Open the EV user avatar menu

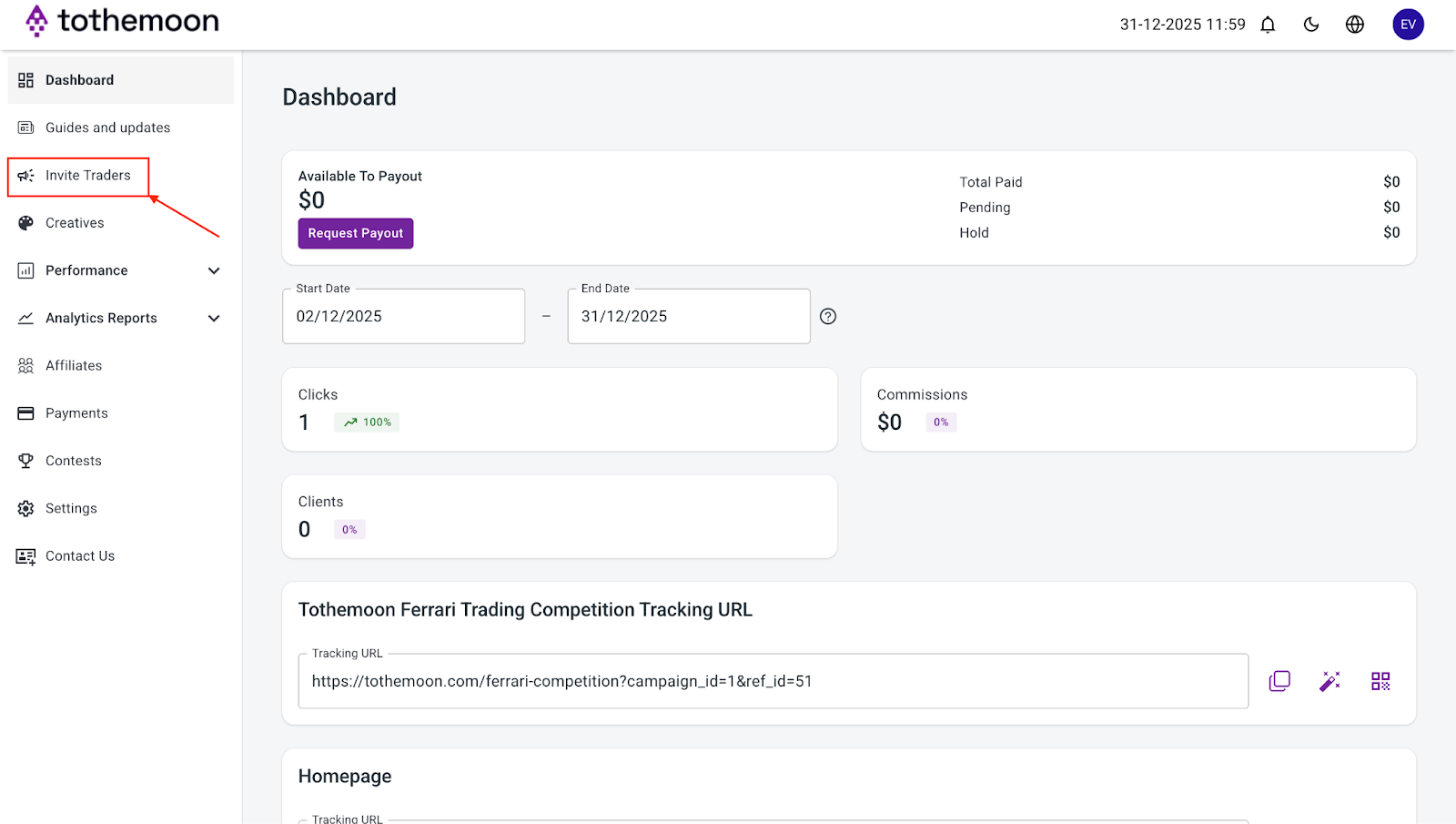tap(1408, 25)
